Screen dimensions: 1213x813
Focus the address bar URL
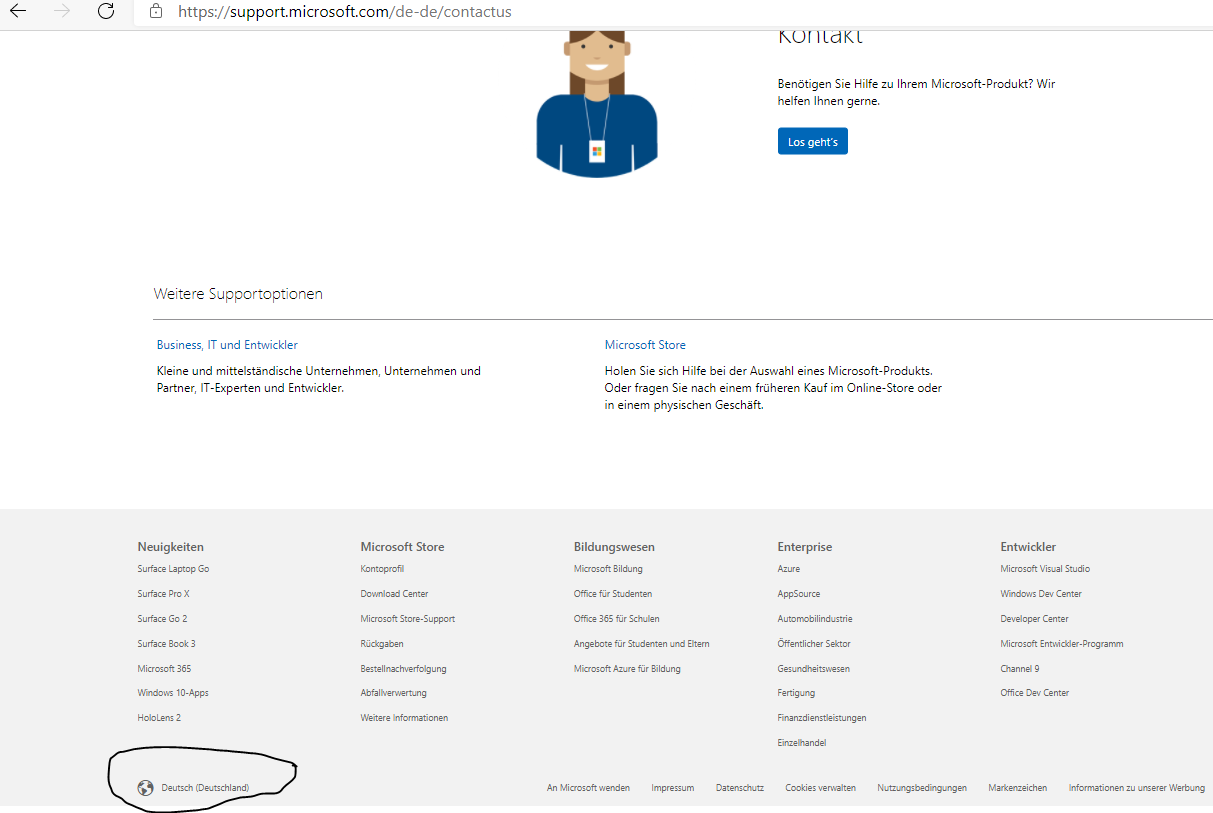(x=345, y=12)
